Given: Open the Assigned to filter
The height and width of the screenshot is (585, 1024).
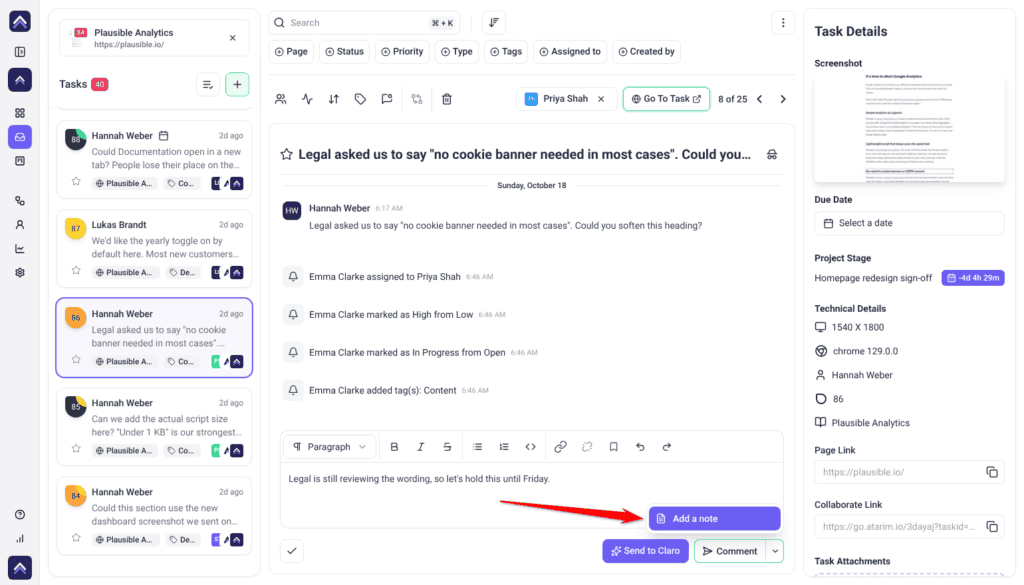Looking at the screenshot, I should pyautogui.click(x=570, y=52).
